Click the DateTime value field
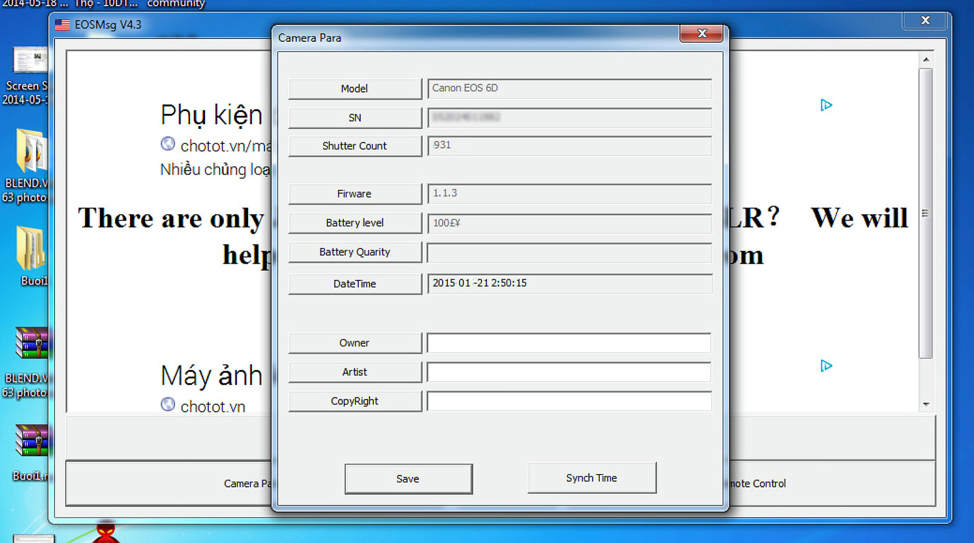 coord(568,284)
